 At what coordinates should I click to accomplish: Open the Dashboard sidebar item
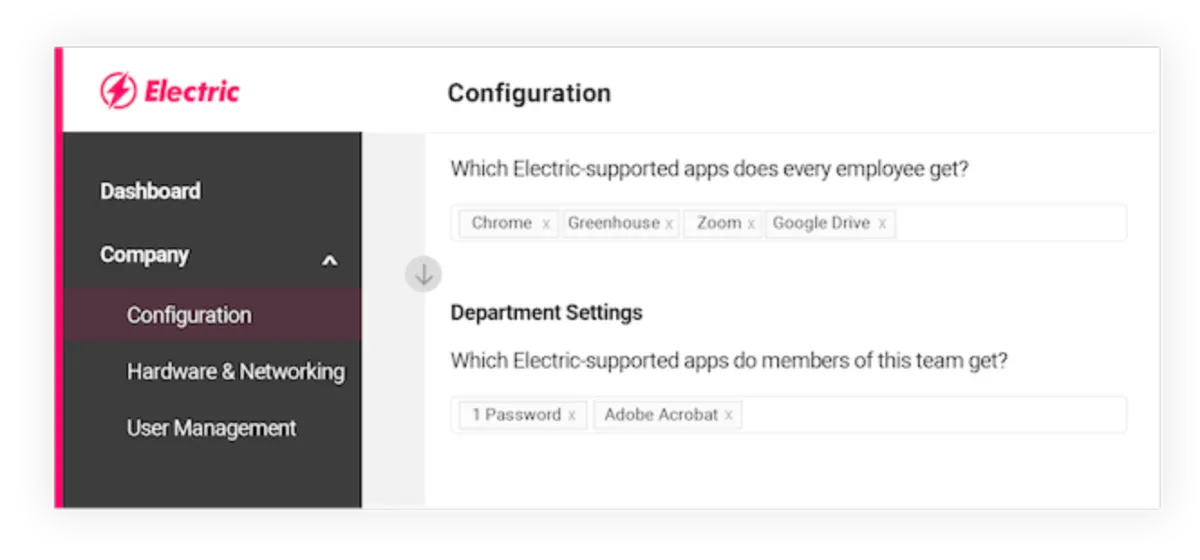(x=150, y=191)
